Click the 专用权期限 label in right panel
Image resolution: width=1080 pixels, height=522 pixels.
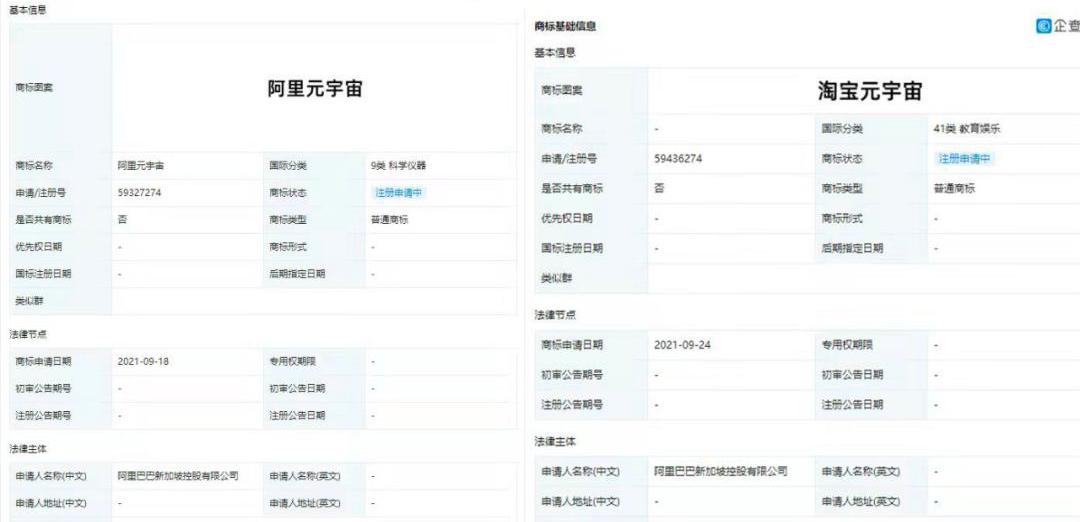point(847,345)
